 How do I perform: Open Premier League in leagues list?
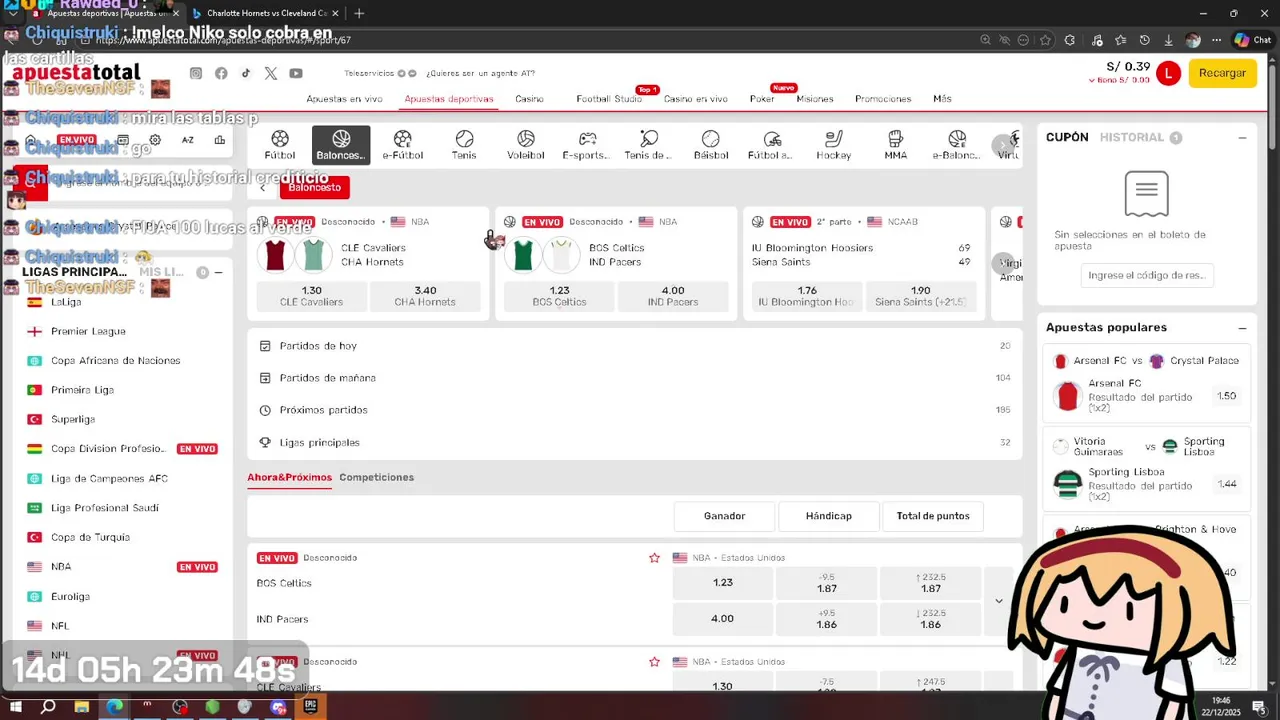point(88,331)
